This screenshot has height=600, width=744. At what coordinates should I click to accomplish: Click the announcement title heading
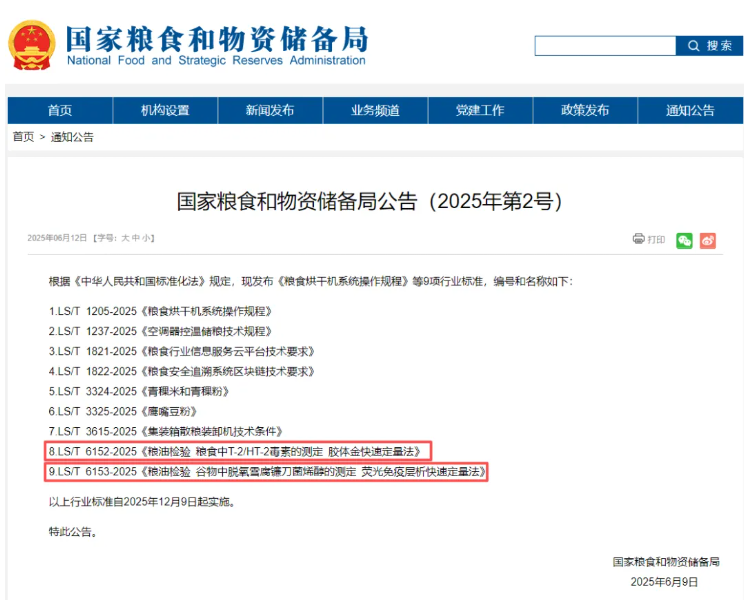coord(370,201)
